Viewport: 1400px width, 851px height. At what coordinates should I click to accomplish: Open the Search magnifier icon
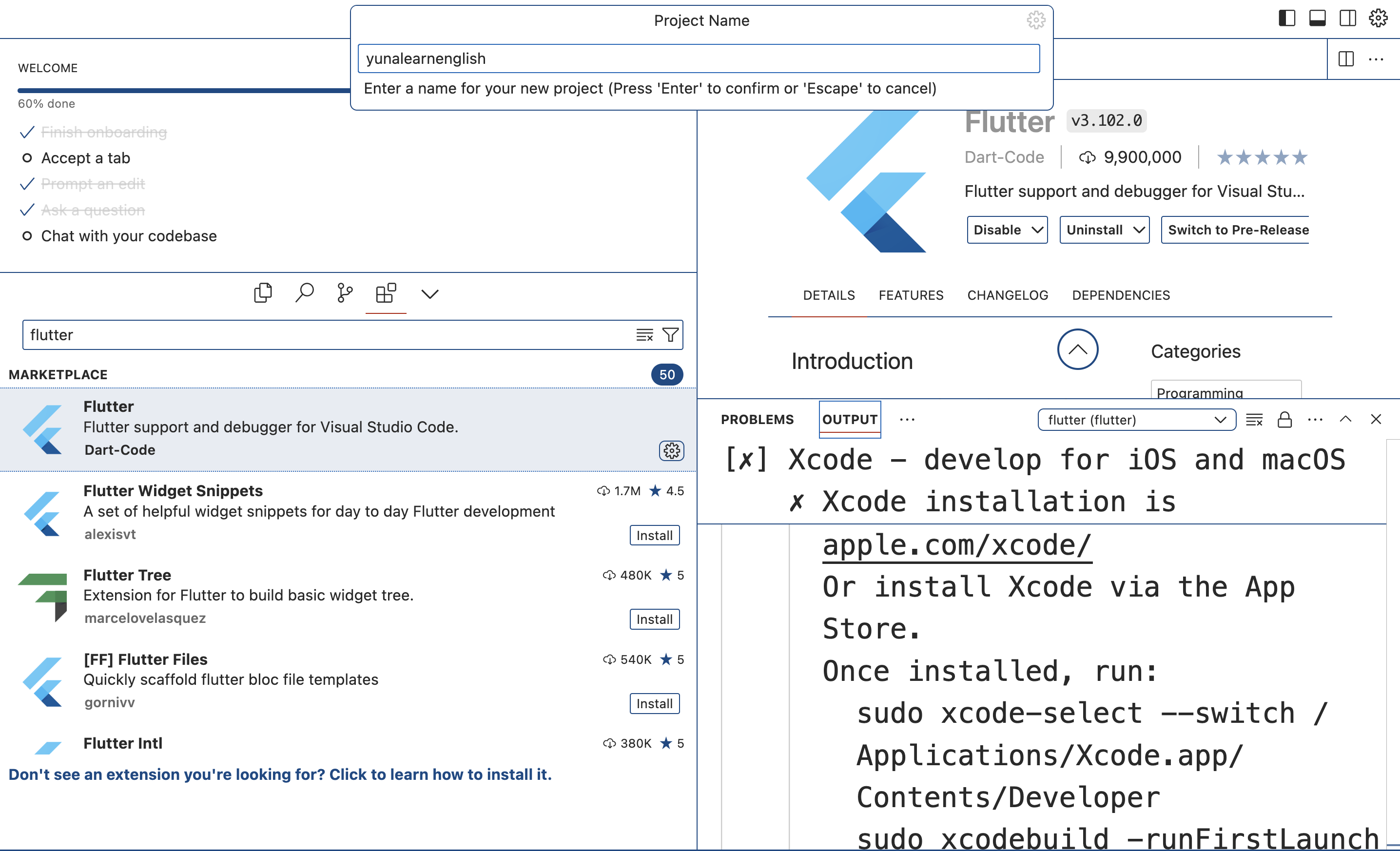304,293
